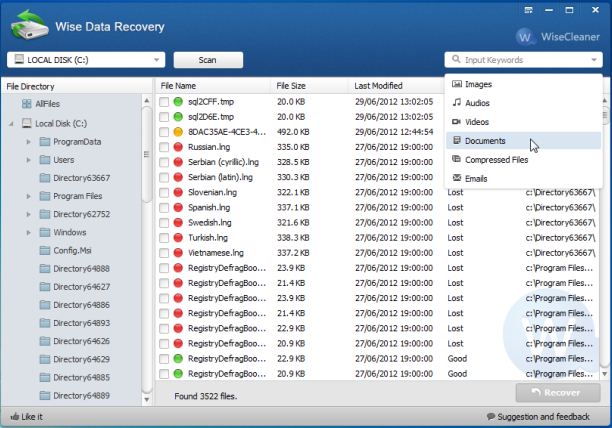Tick the Serbian (latin).lng checkbox
Image resolution: width=612 pixels, height=428 pixels.
[164, 178]
